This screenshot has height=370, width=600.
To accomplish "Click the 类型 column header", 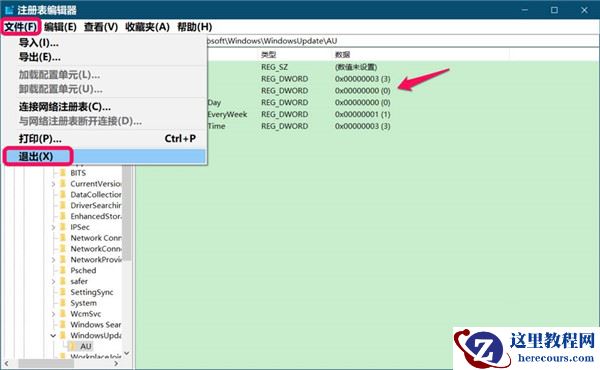I will coord(269,55).
